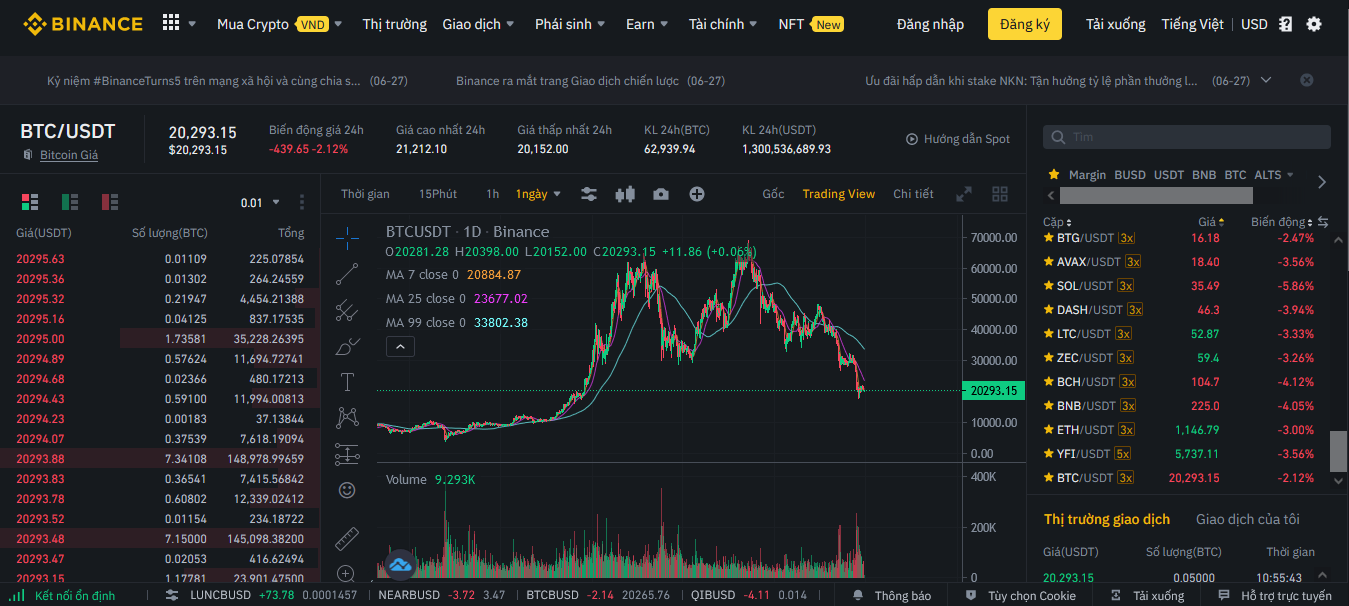Toggle favorite star for ETH/USDT
This screenshot has width=1349, height=606.
click(x=1049, y=430)
